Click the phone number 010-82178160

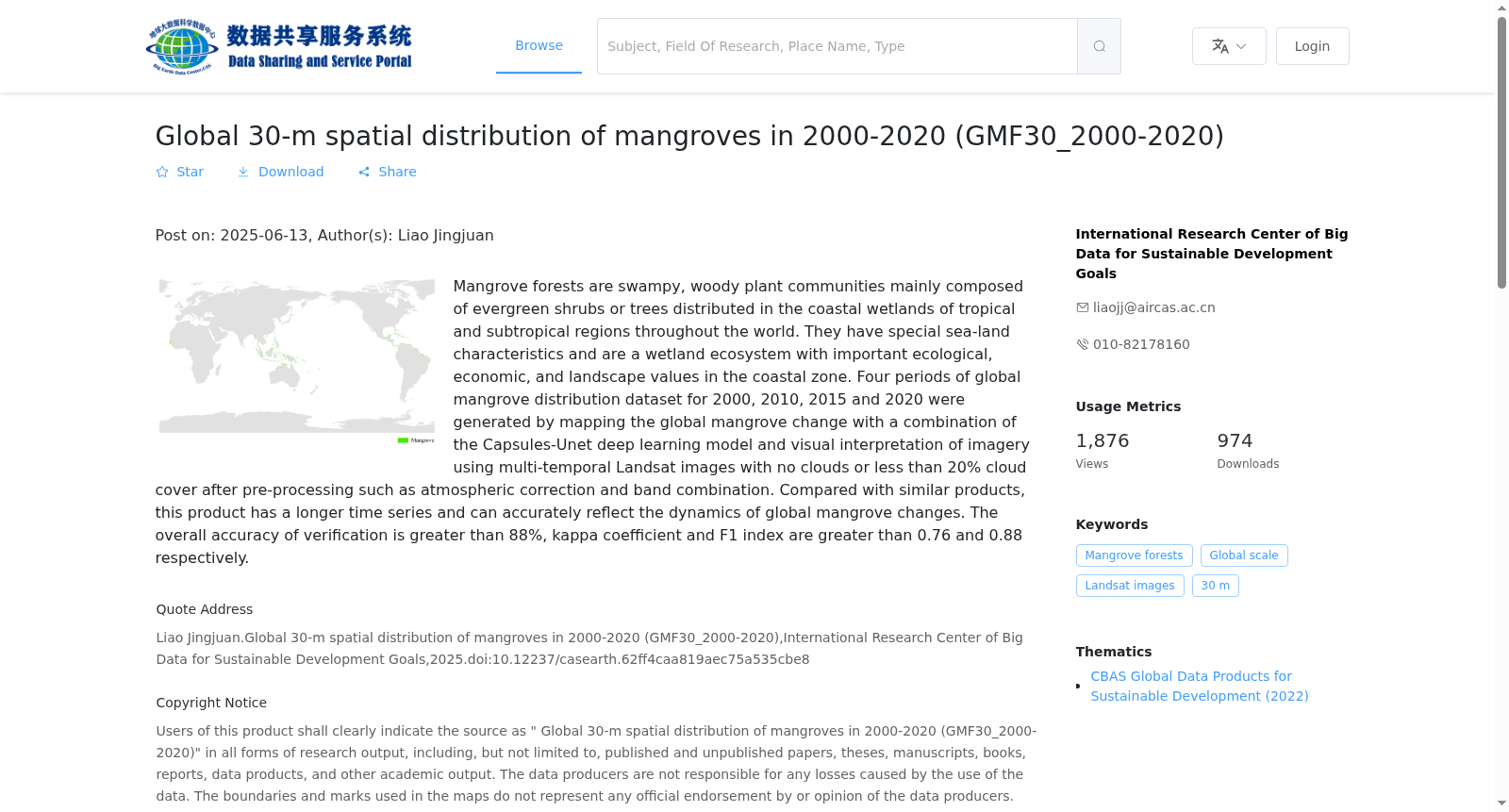pyautogui.click(x=1141, y=344)
